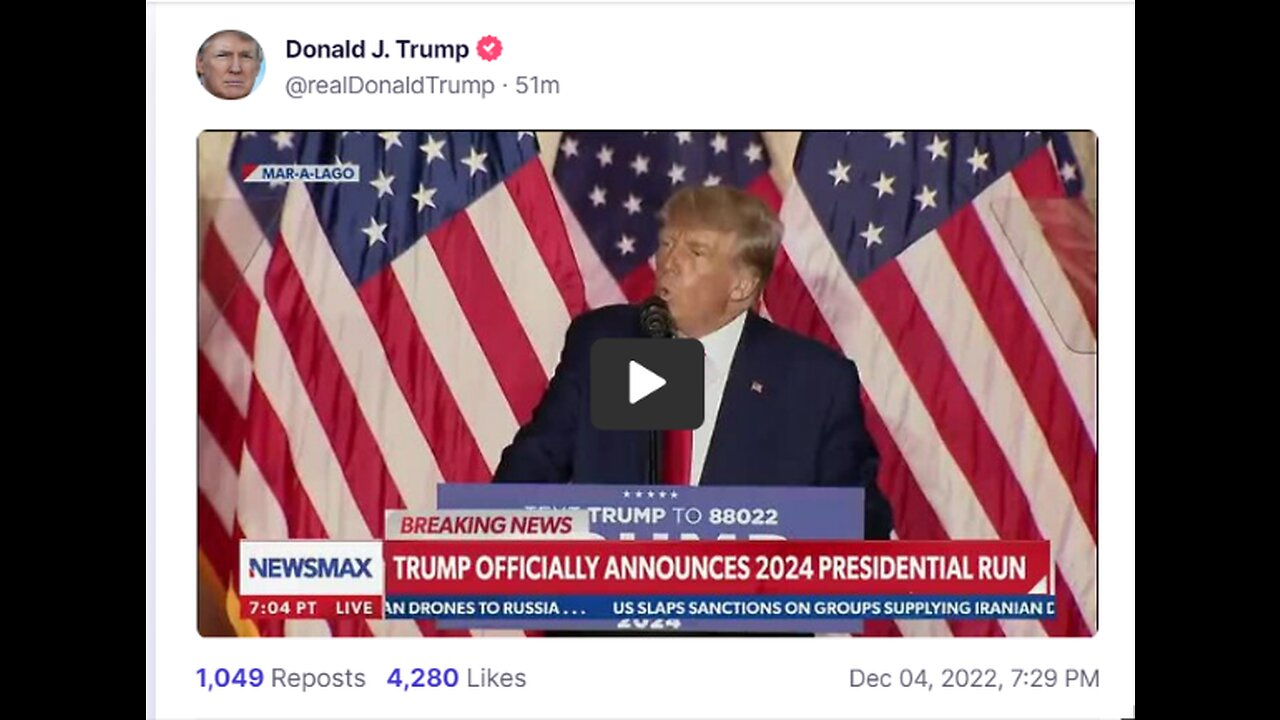Click the BREAKING NEWS banner
The width and height of the screenshot is (1280, 720).
486,525
